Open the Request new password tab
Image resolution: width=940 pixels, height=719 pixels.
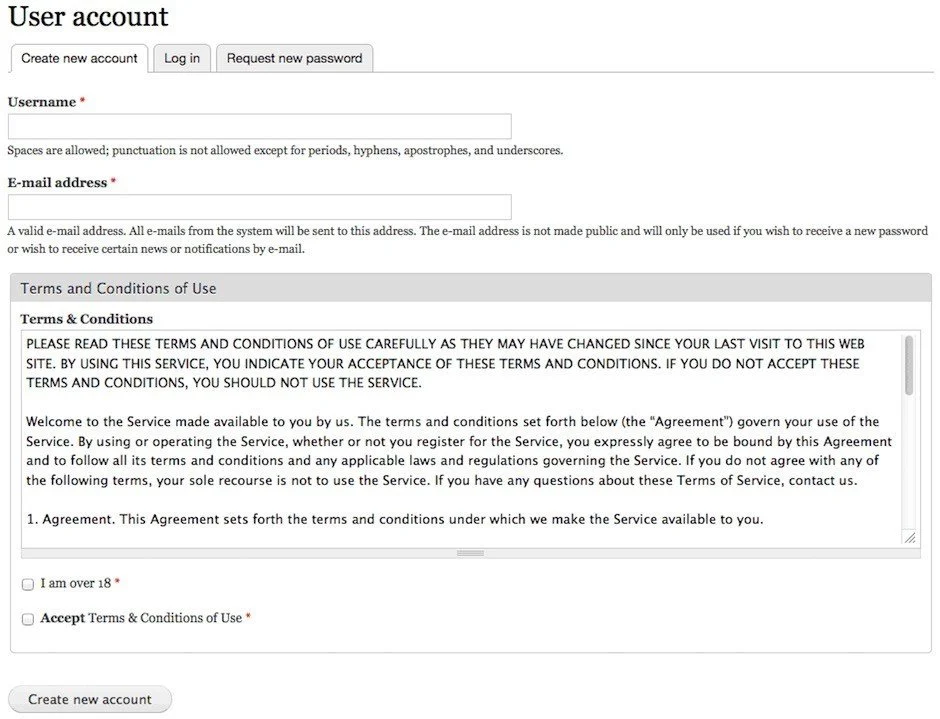click(294, 58)
